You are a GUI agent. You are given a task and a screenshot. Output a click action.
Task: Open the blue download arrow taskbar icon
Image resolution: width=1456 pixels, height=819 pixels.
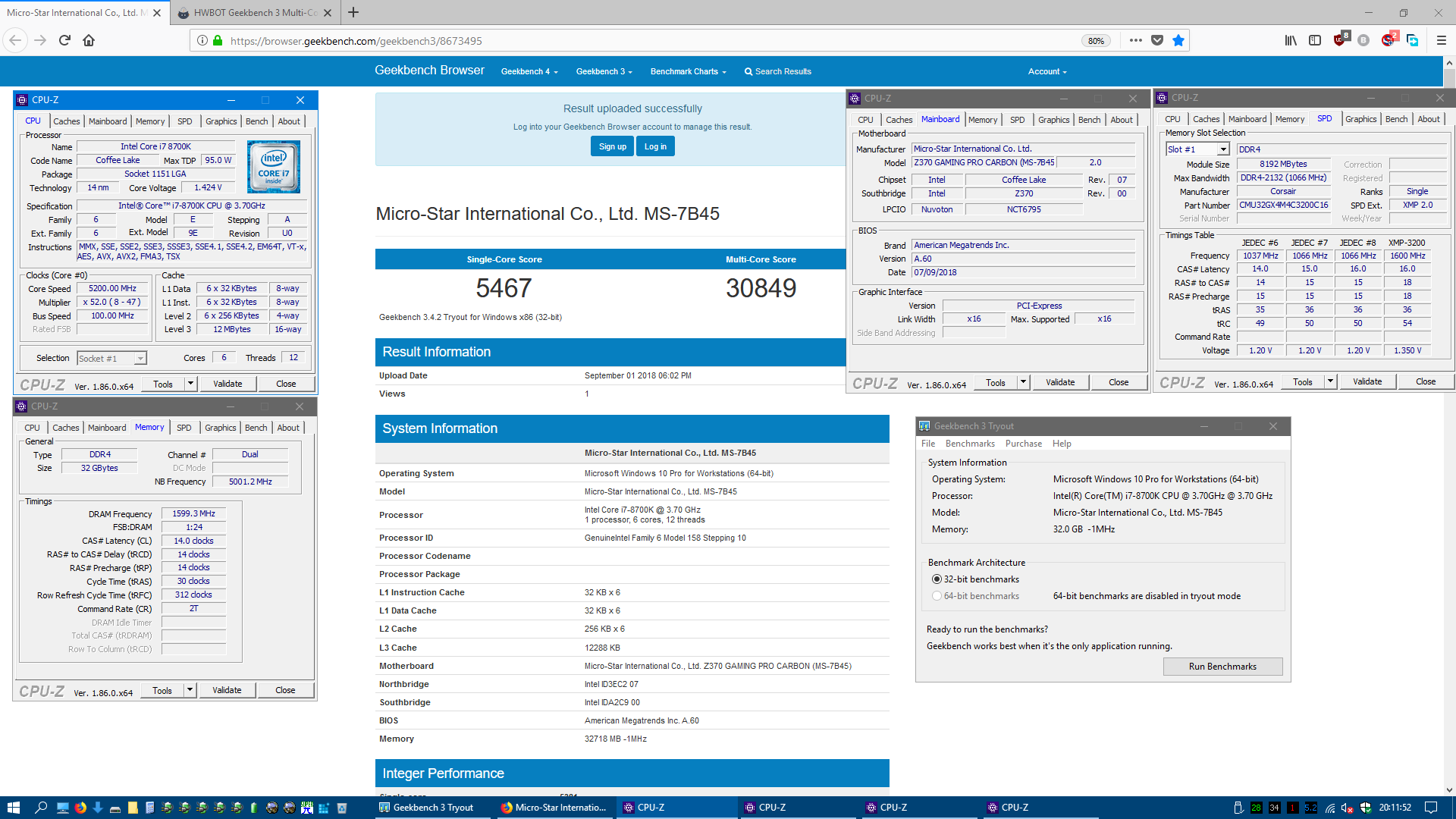click(x=98, y=808)
